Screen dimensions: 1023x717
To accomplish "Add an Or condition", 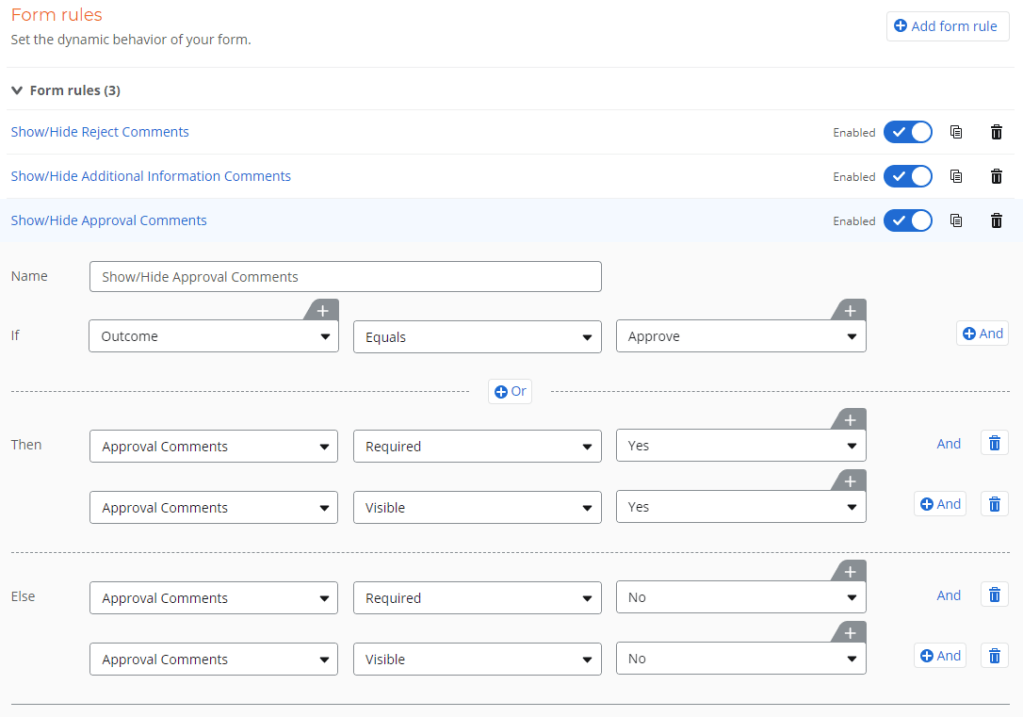I will coord(510,392).
